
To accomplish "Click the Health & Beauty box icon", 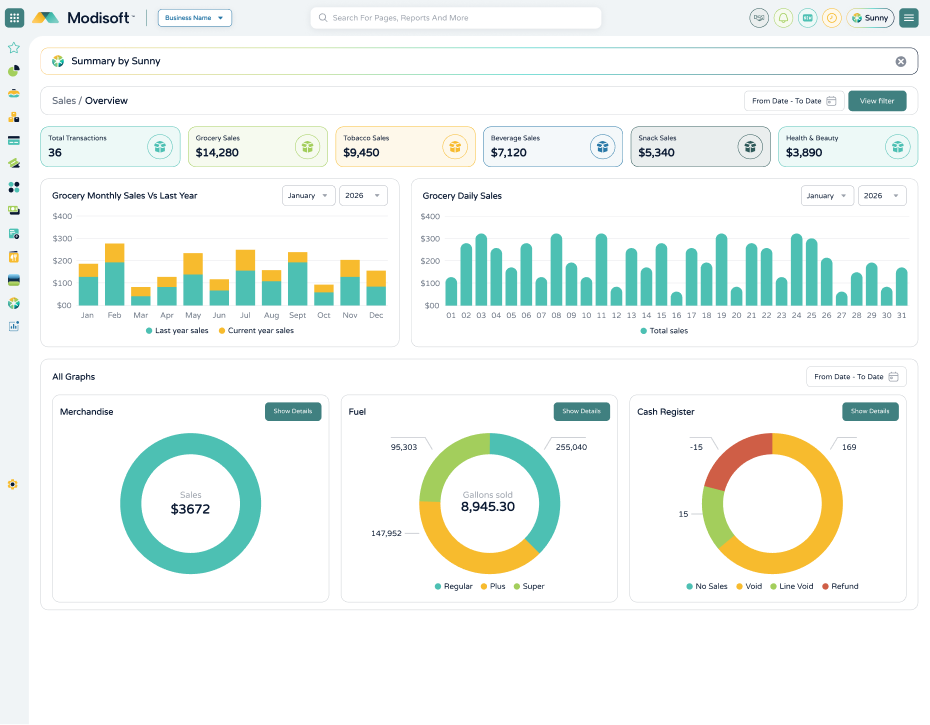I will (x=897, y=147).
